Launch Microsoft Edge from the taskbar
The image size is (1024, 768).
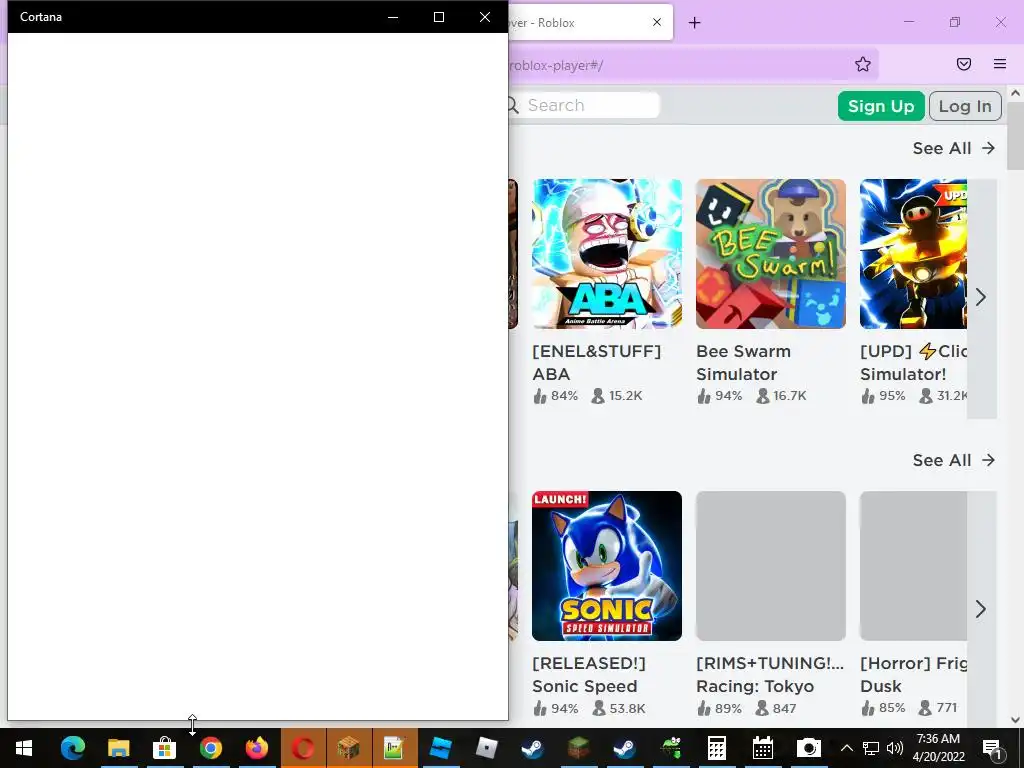coord(72,748)
